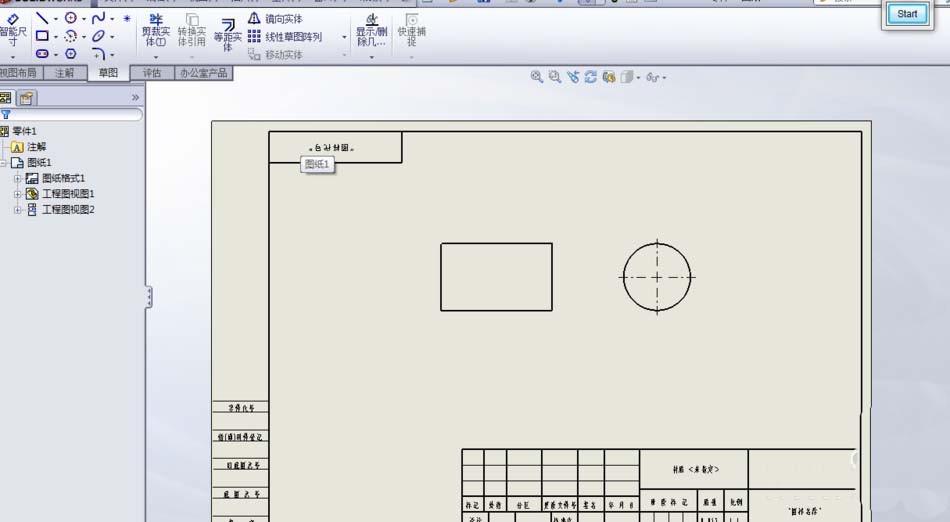Switch to 办公室产品 (Office Products) tab
The width and height of the screenshot is (950, 522).
point(204,73)
